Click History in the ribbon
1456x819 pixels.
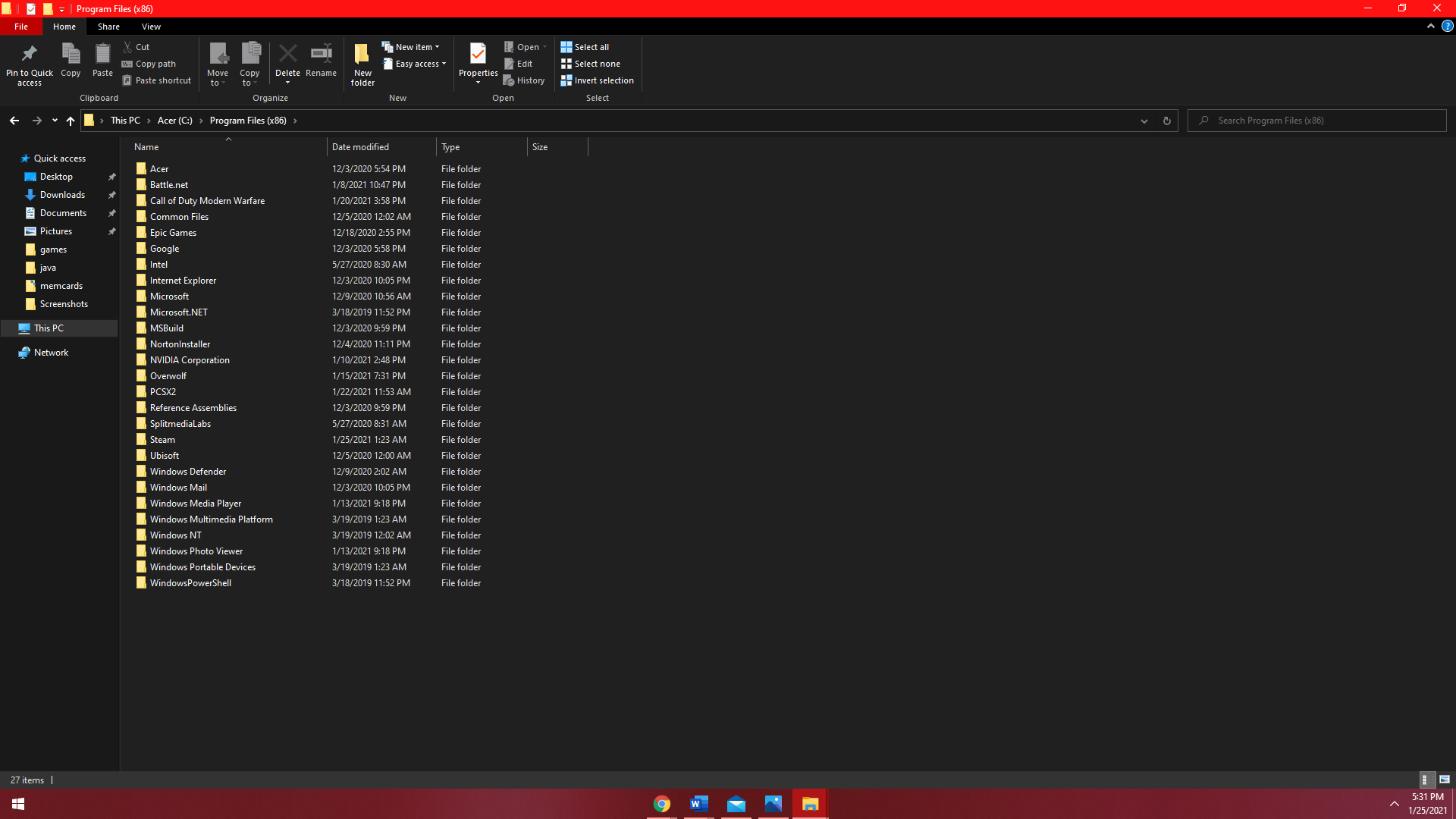(x=524, y=80)
